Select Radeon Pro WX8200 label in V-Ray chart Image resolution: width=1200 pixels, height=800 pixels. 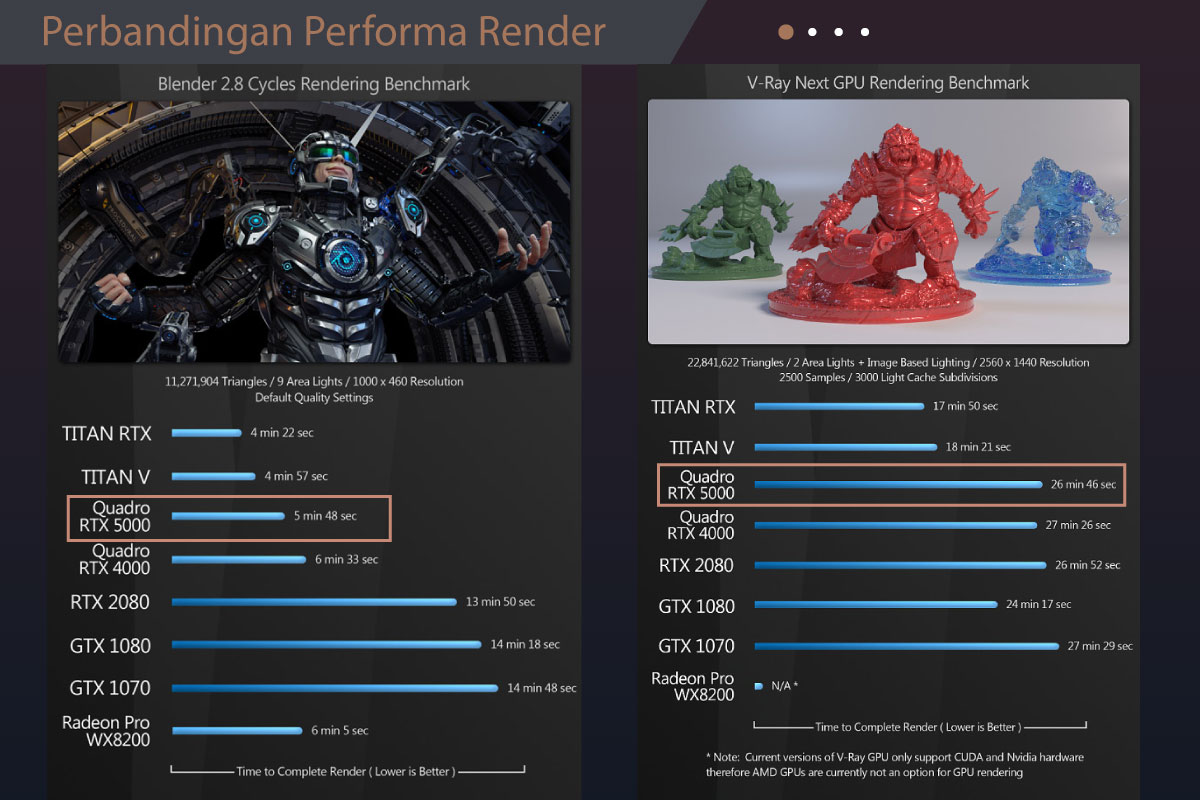(693, 686)
